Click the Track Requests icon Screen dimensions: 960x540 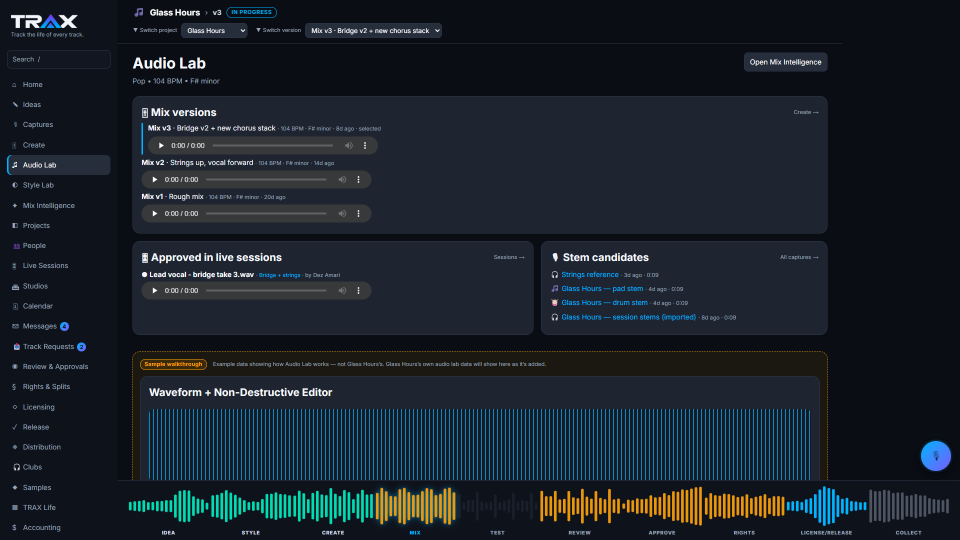(x=17, y=347)
